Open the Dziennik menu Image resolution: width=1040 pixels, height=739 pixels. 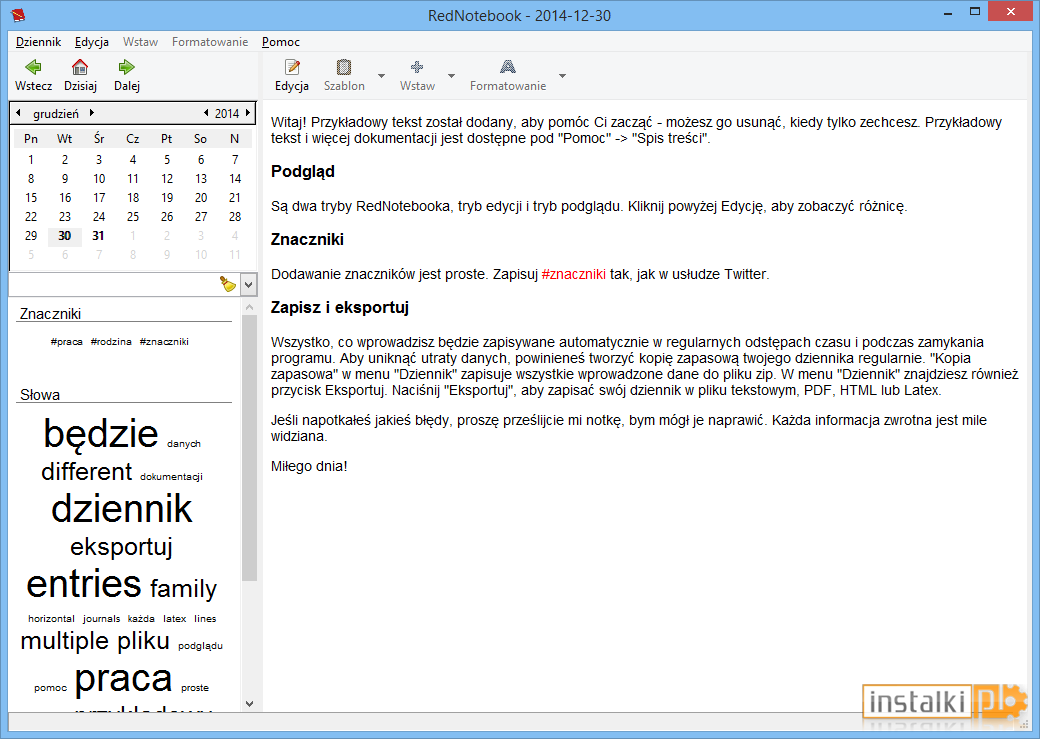point(38,42)
